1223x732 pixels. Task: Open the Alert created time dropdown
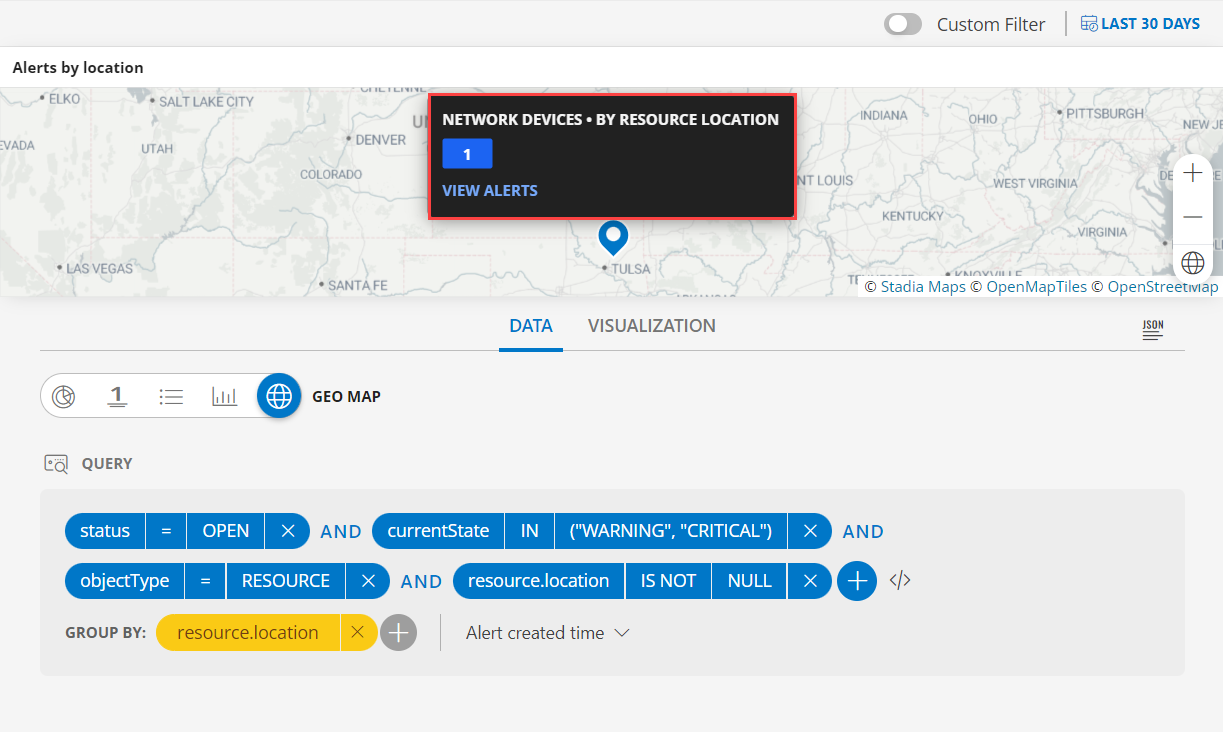(x=546, y=632)
